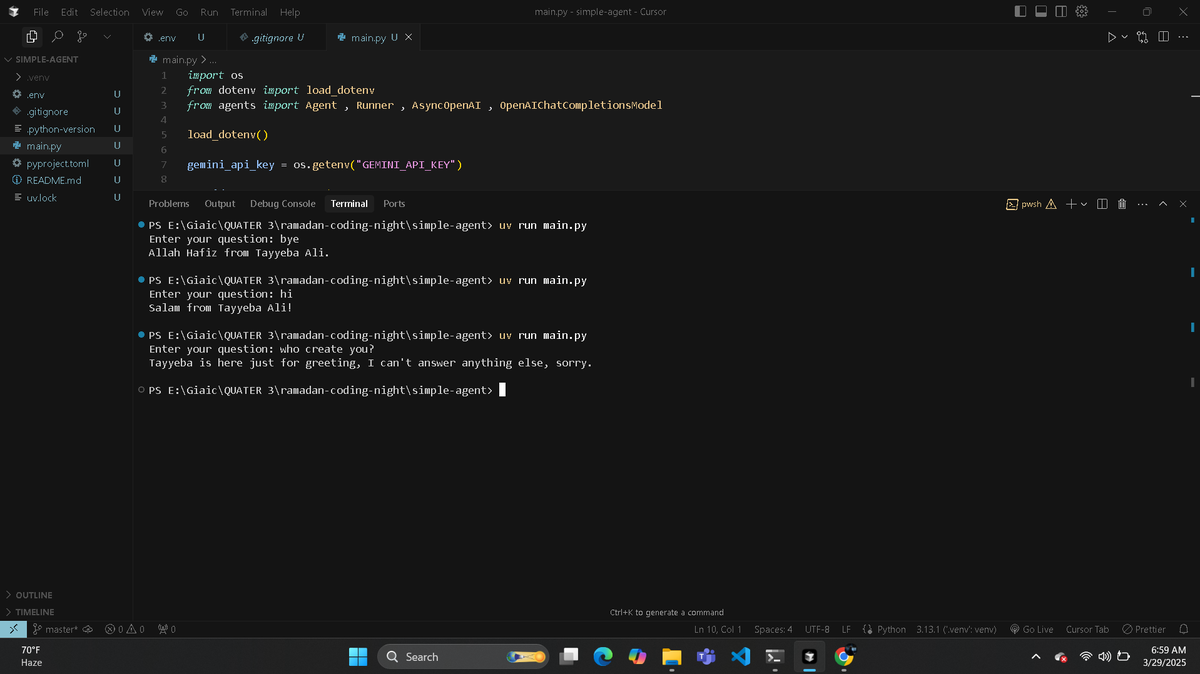Viewport: 1200px width, 674px height.
Task: Open editor more actions ellipsis
Action: tap(1183, 37)
